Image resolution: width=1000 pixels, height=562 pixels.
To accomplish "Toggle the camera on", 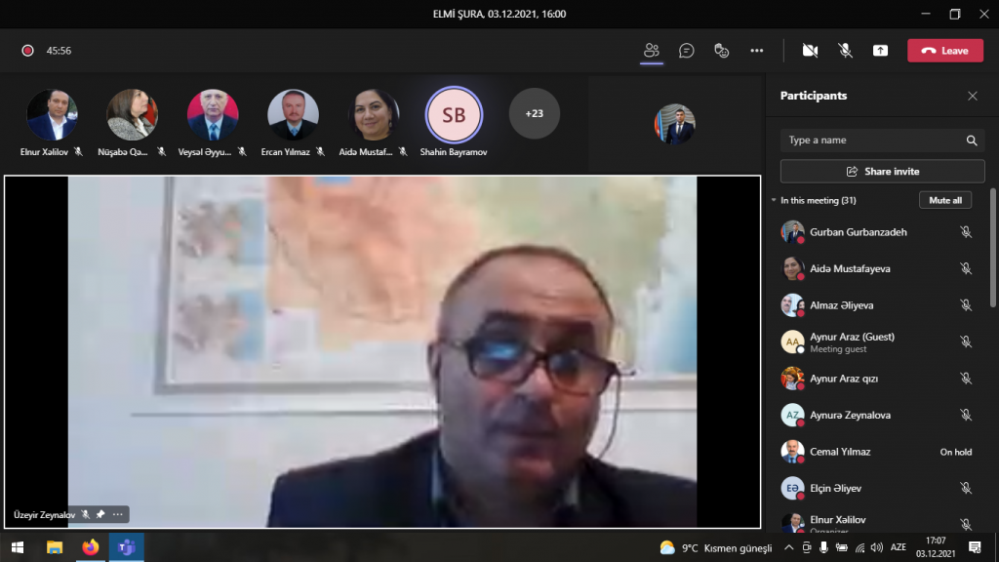I will click(x=810, y=50).
